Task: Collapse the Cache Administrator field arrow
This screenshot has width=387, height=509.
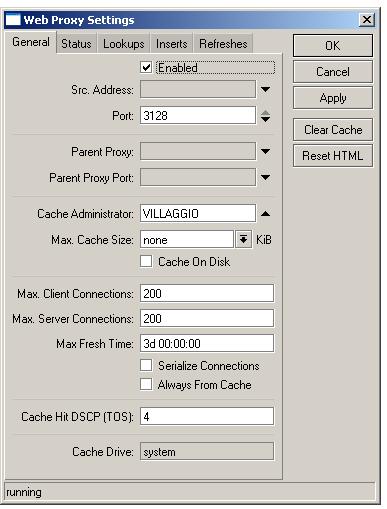Action: point(265,214)
